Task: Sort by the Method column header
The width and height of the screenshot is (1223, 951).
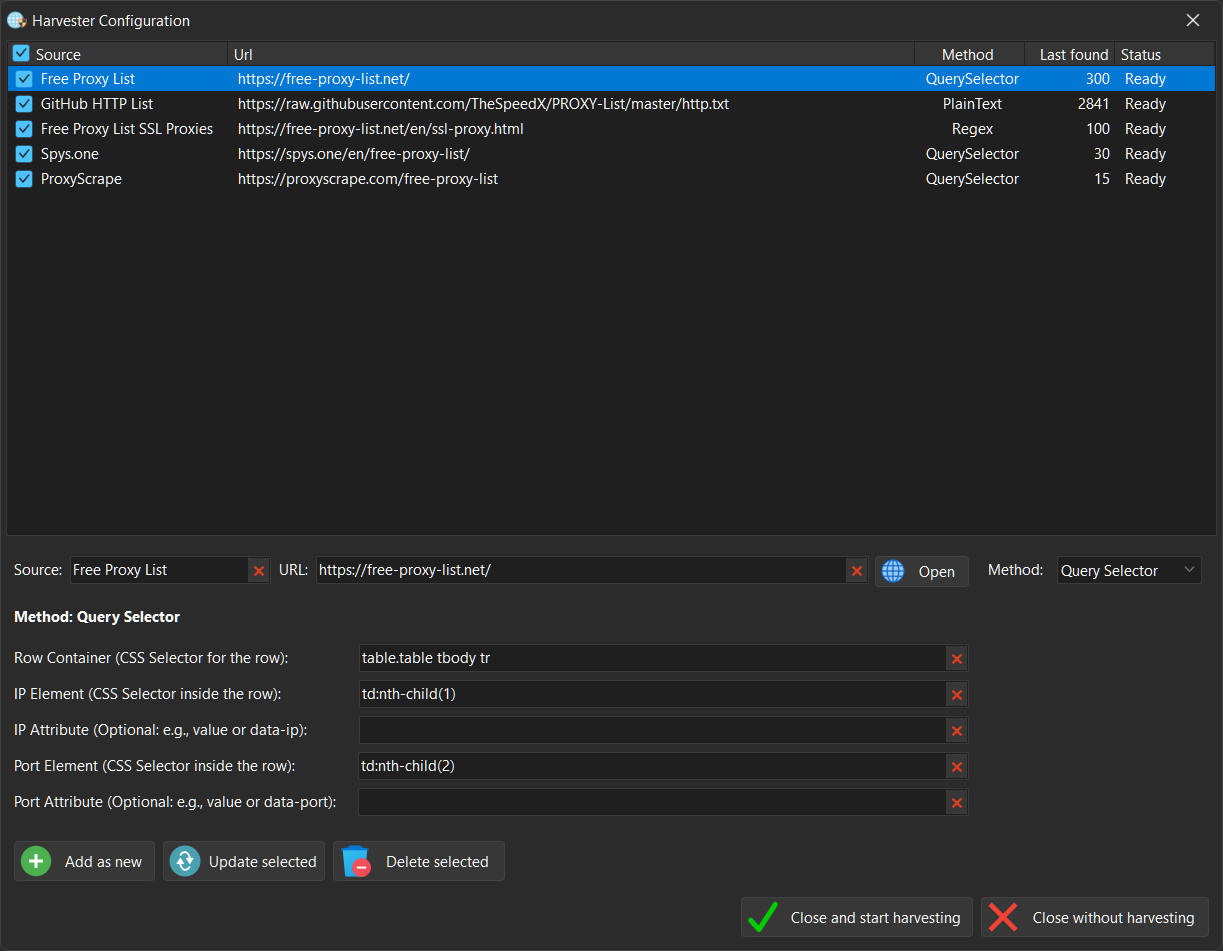Action: click(x=968, y=54)
